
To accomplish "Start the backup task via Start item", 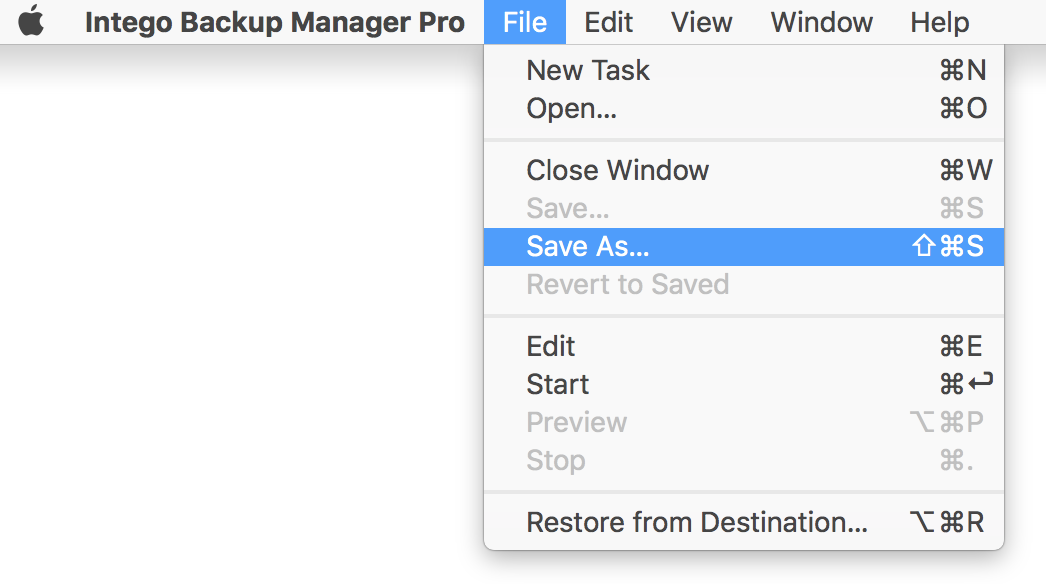I will coord(744,384).
